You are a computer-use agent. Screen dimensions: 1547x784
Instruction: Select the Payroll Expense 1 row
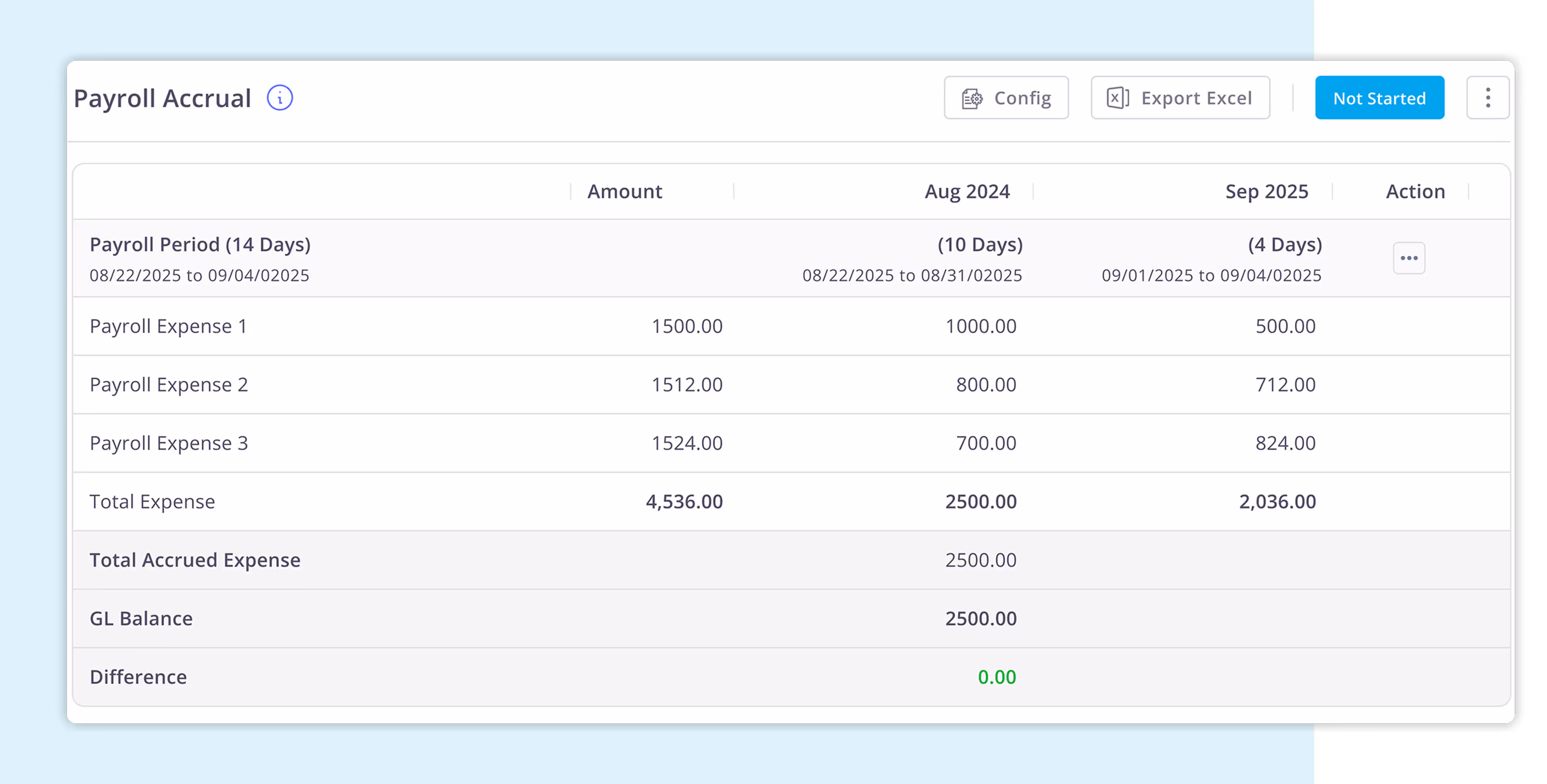tap(168, 326)
